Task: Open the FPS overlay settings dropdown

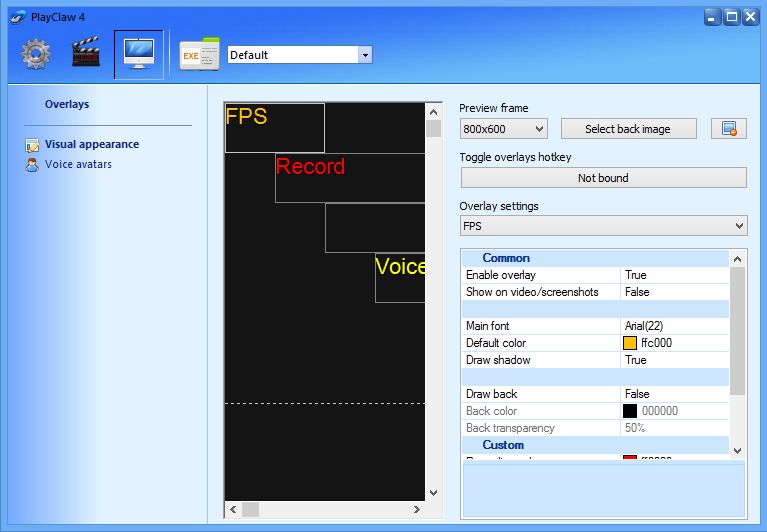Action: pyautogui.click(x=603, y=226)
